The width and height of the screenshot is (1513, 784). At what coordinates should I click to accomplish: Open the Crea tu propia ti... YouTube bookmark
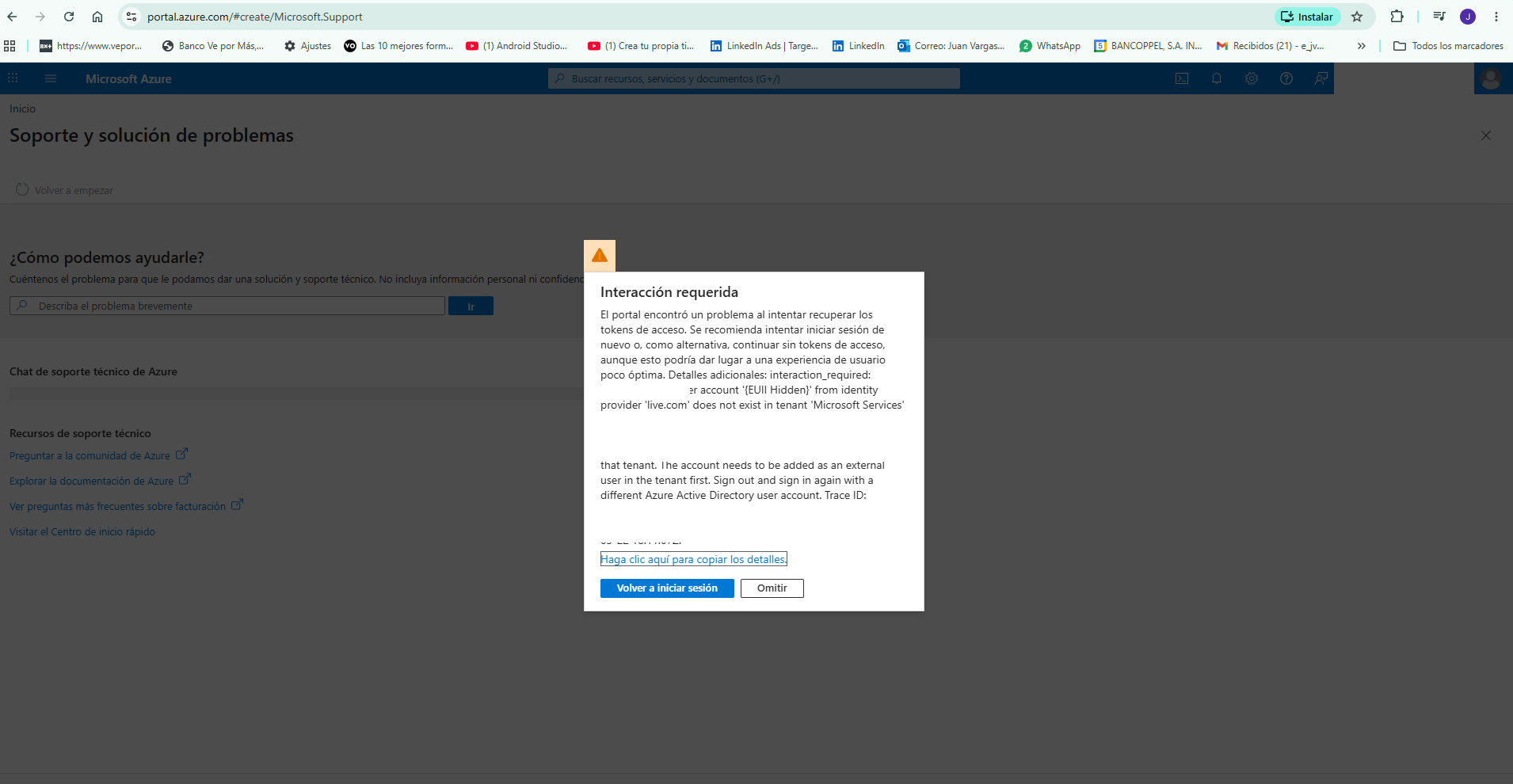pyautogui.click(x=640, y=46)
